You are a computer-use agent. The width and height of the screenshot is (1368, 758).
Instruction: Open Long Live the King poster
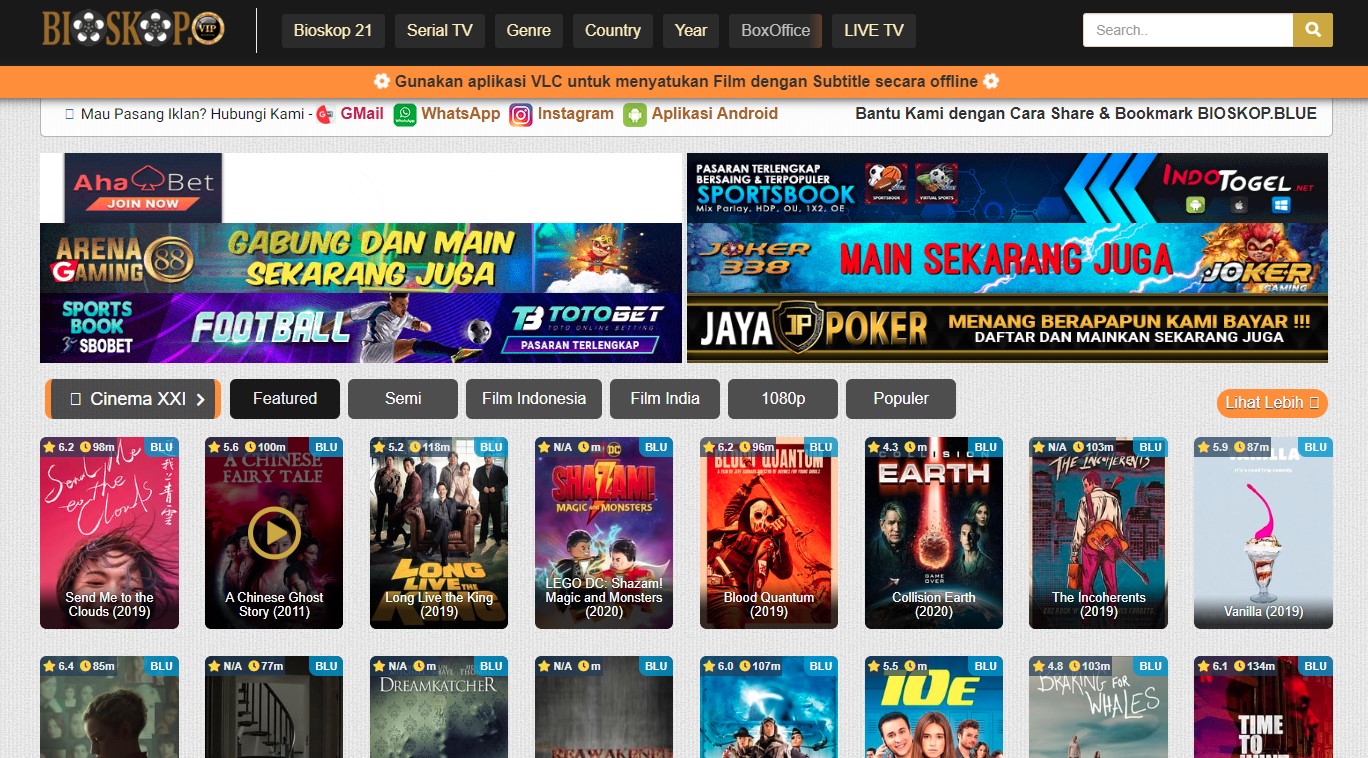click(439, 533)
